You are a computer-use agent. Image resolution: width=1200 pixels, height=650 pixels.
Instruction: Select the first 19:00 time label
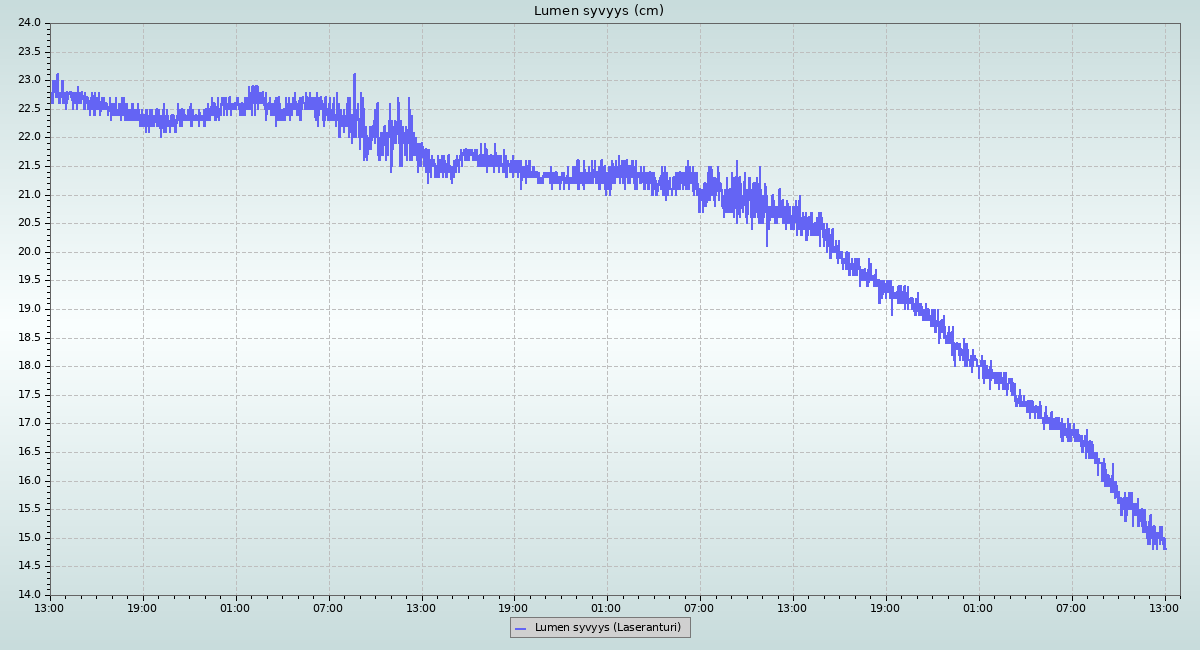[143, 608]
